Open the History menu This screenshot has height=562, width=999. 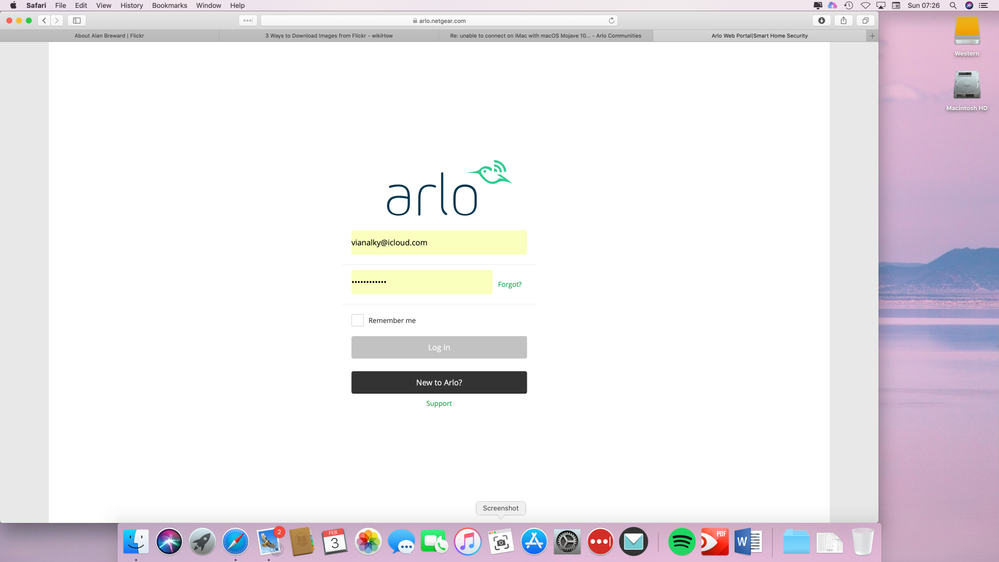(x=132, y=5)
